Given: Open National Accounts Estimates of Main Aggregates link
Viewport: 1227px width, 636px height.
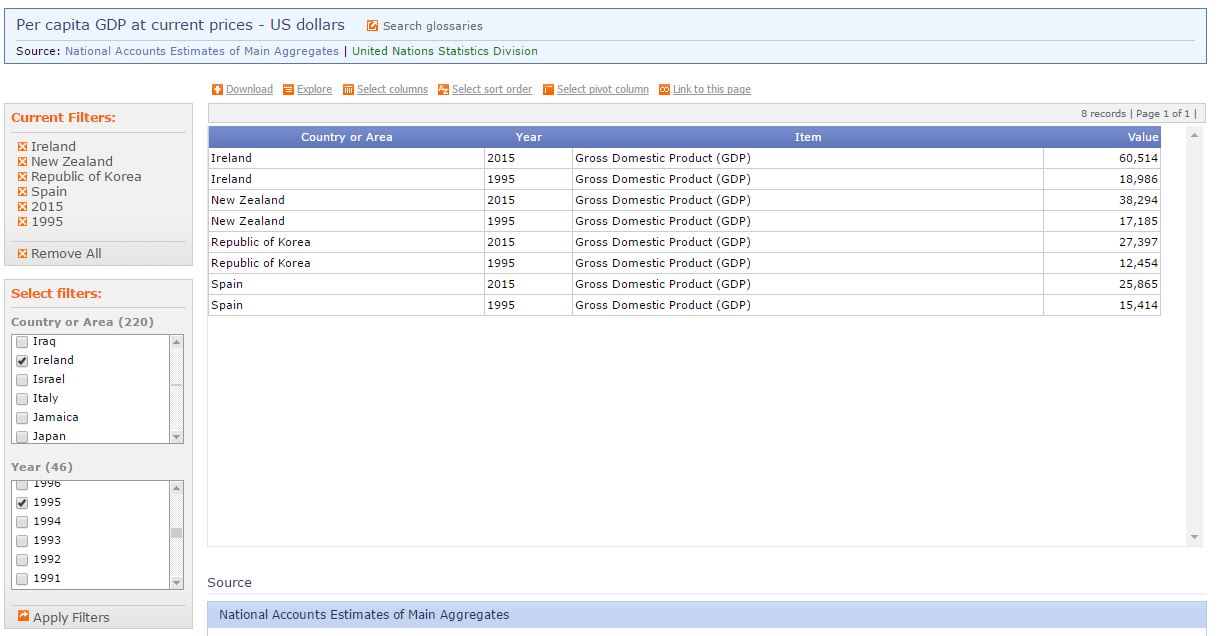Looking at the screenshot, I should click(x=201, y=51).
